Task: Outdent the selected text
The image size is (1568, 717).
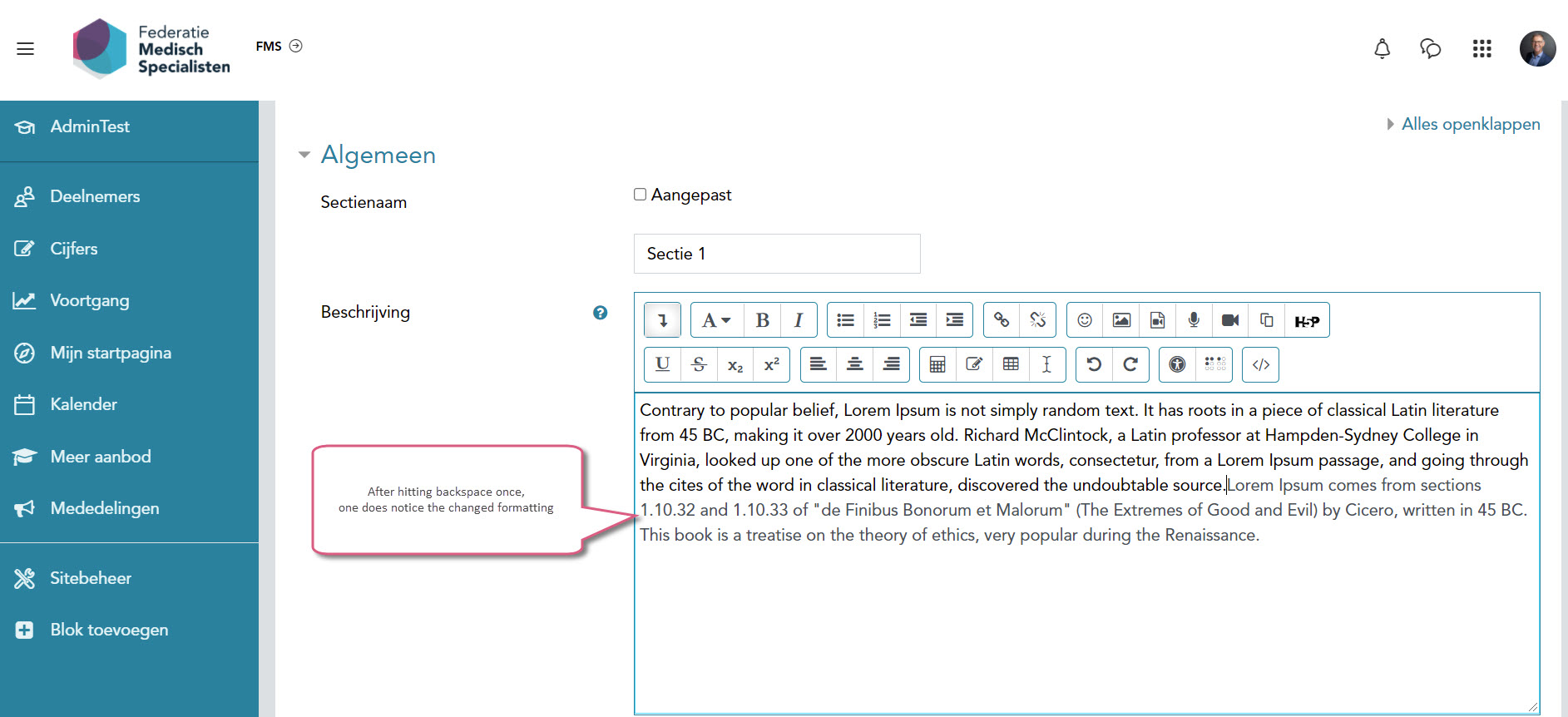Action: 918,320
